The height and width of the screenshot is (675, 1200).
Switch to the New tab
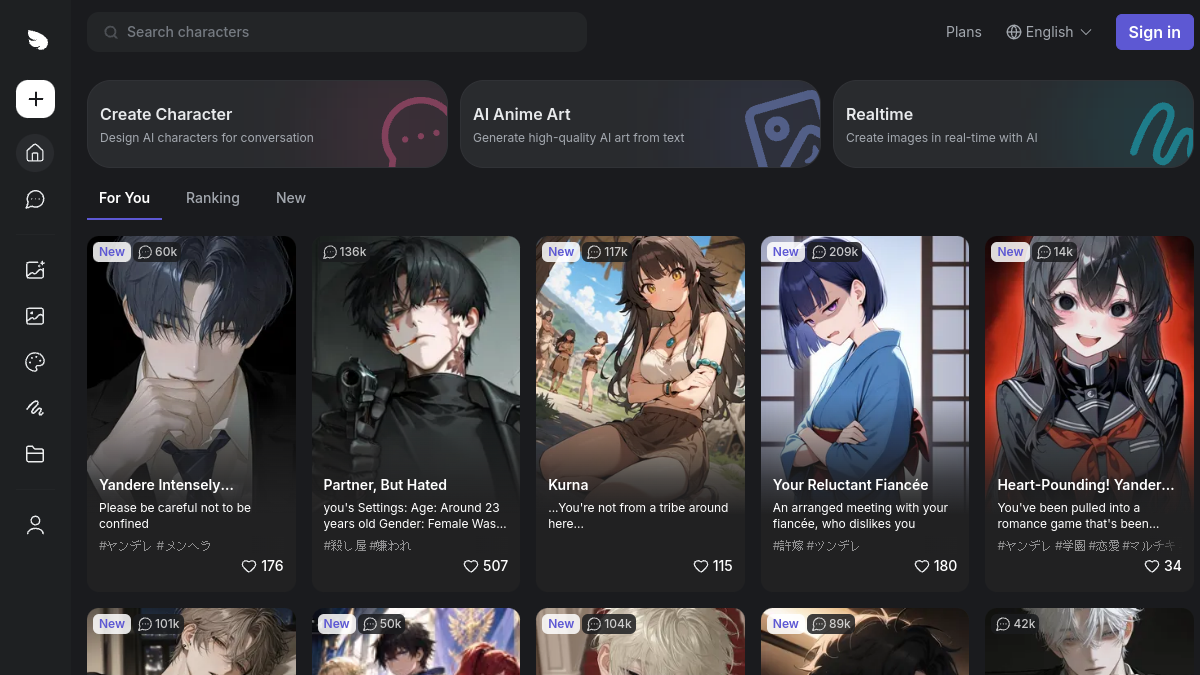pos(291,198)
